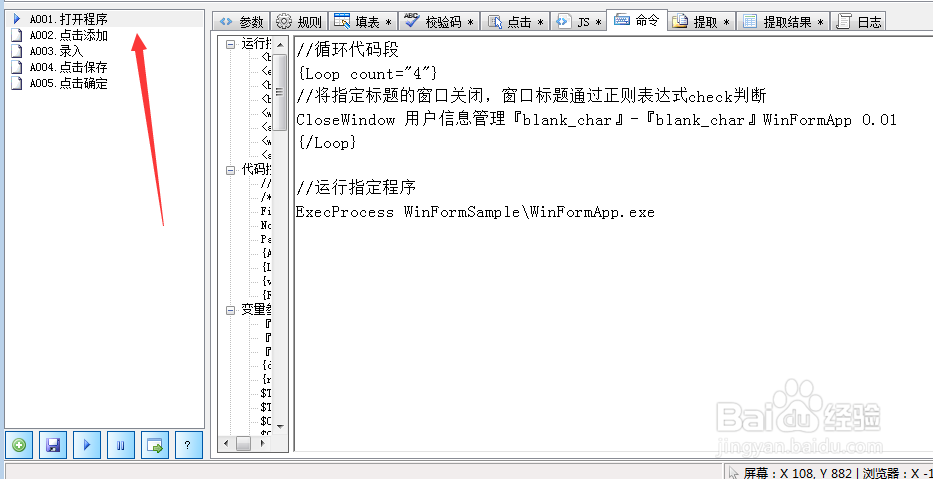Select step A001.打开程序
Screen dimensions: 933x479
click(x=68, y=20)
